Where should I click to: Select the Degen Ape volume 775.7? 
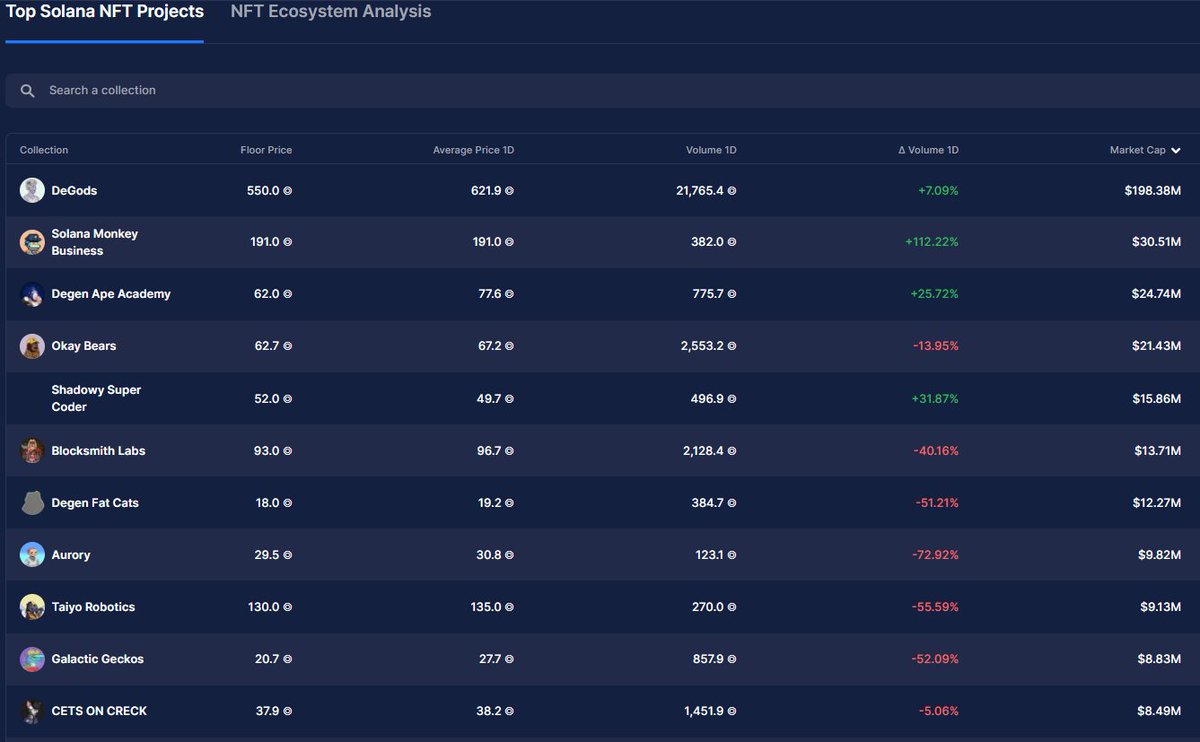pyautogui.click(x=709, y=294)
